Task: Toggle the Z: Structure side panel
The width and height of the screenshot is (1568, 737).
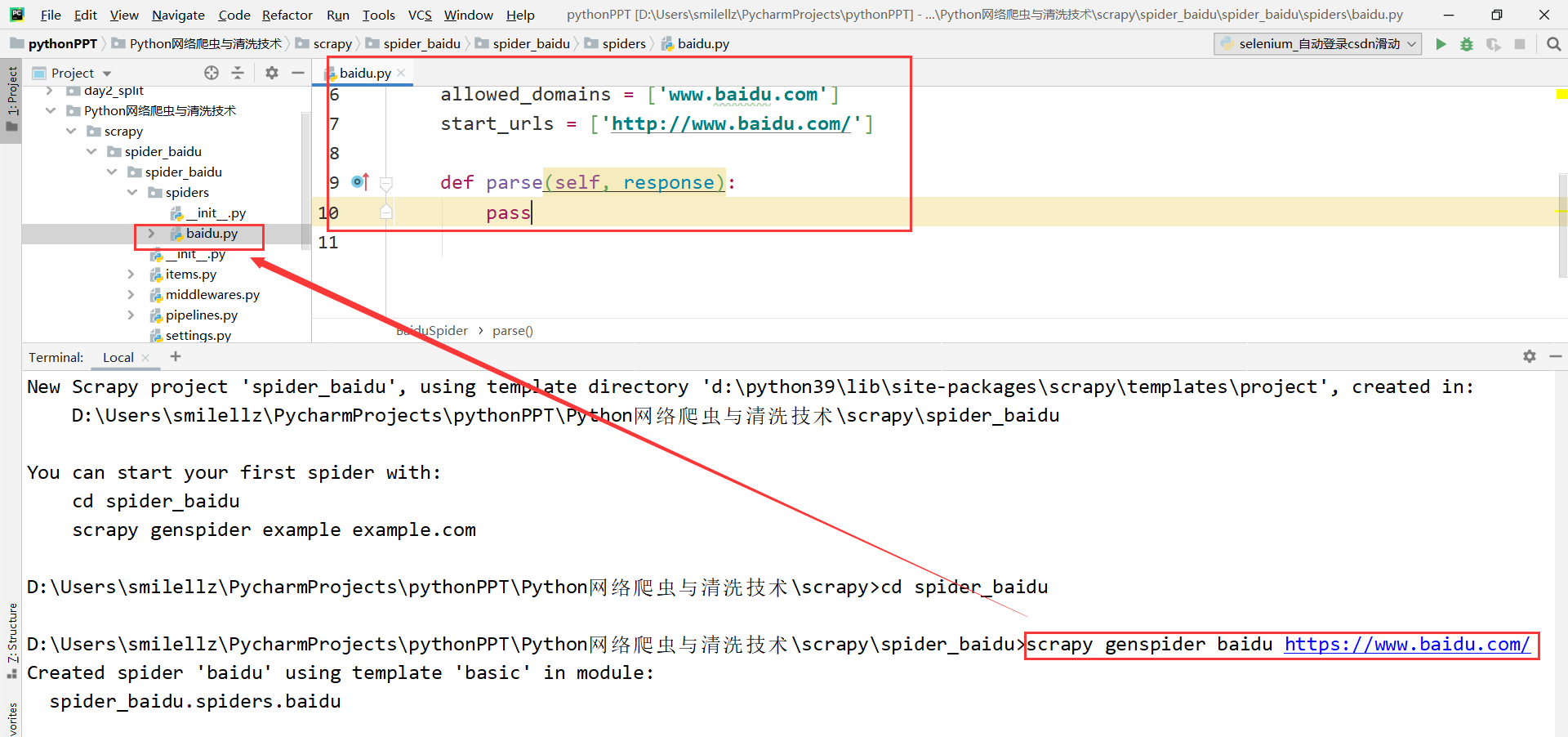Action: [11, 640]
